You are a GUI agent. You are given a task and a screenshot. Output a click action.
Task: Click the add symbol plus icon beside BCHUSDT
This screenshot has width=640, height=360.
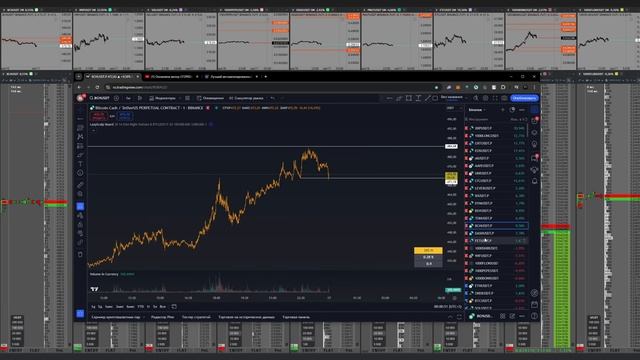[116, 98]
